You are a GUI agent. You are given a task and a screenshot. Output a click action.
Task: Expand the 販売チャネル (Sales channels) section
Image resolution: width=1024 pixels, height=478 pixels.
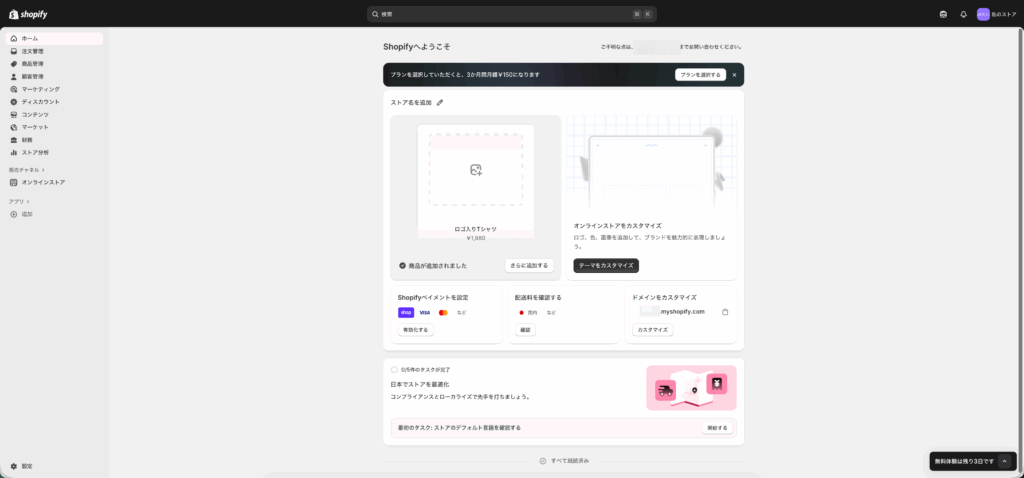click(x=43, y=170)
